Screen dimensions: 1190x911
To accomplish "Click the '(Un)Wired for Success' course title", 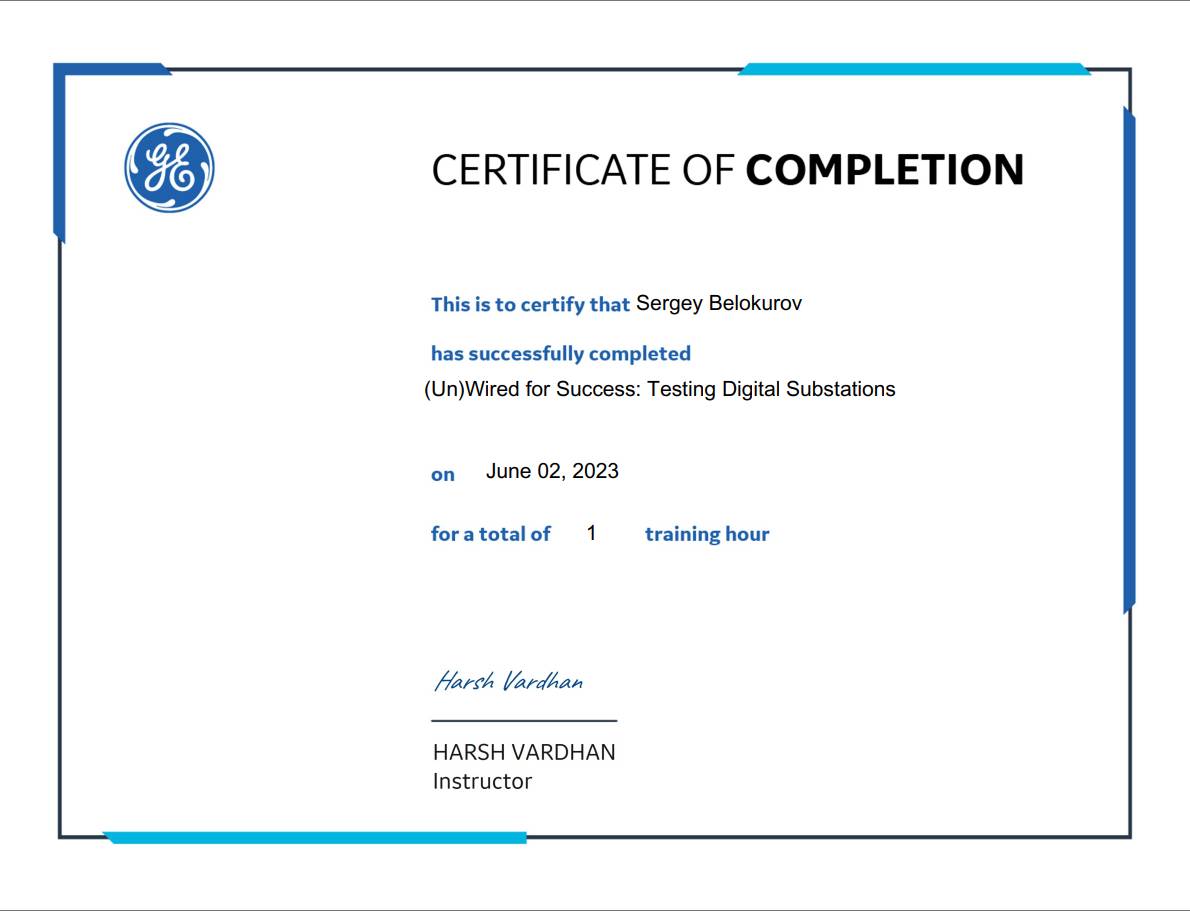I will (660, 389).
